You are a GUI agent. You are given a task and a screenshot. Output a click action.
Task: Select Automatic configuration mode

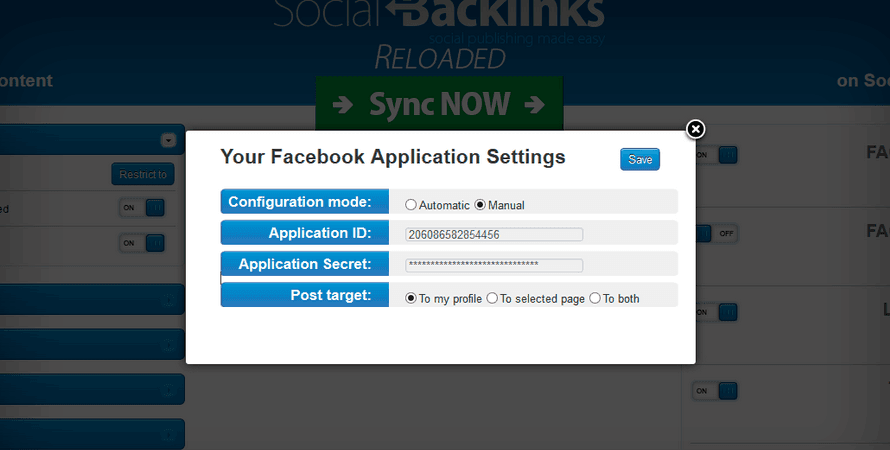[411, 205]
